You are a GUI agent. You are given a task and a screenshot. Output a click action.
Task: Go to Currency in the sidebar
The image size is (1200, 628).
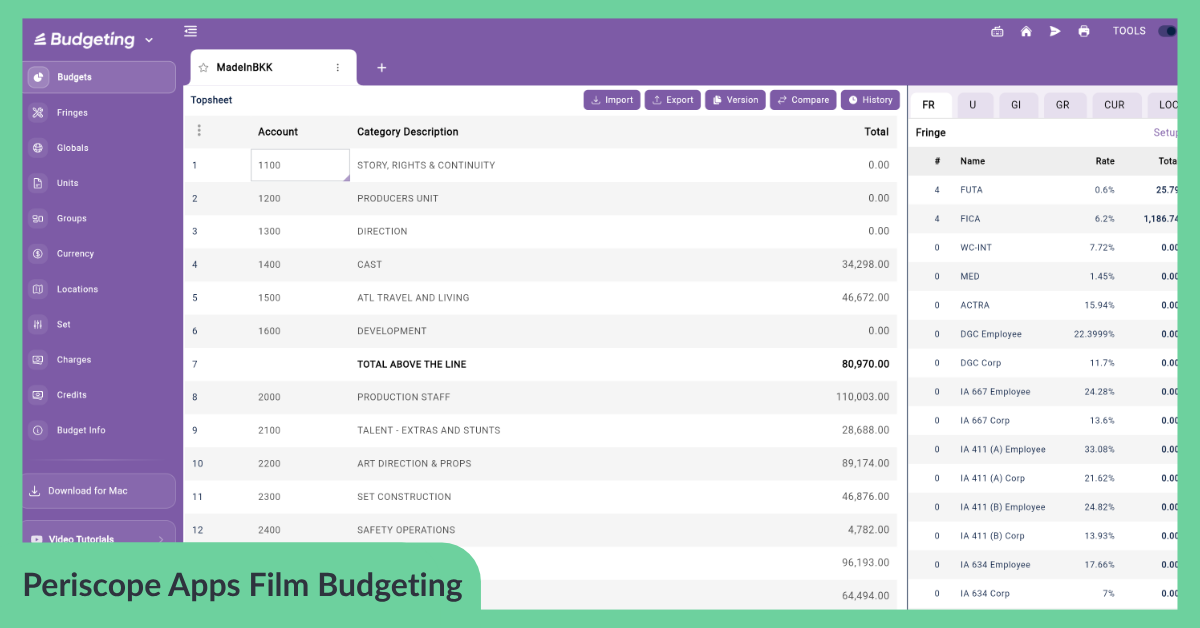tap(75, 254)
